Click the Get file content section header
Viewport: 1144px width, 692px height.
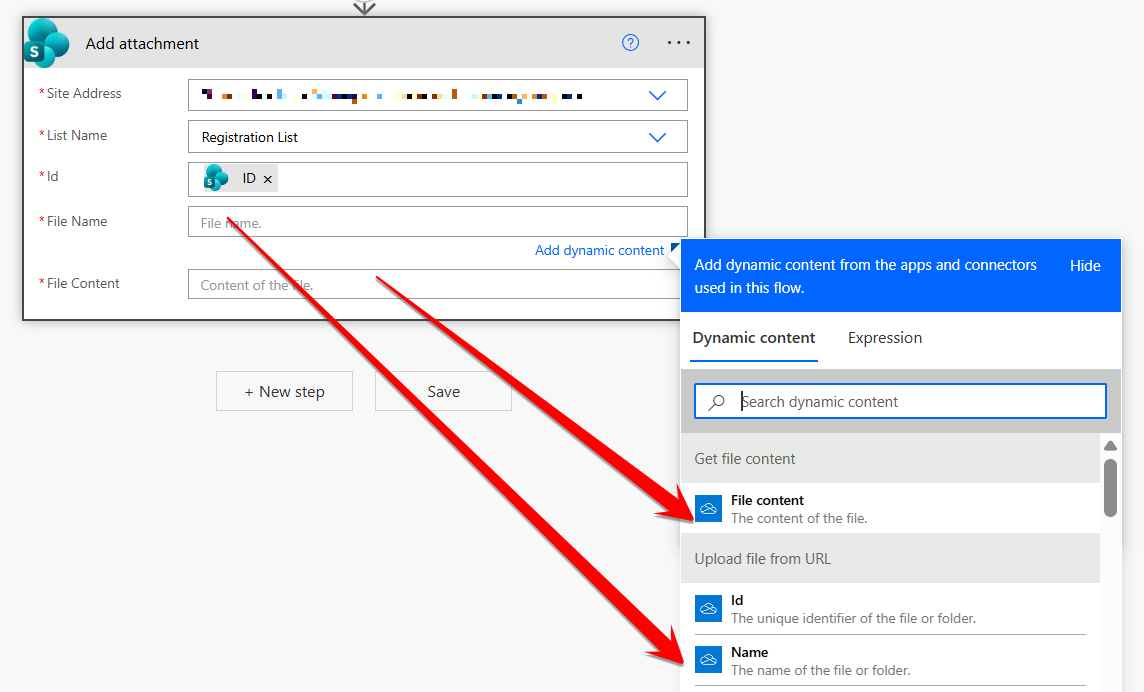click(x=890, y=459)
